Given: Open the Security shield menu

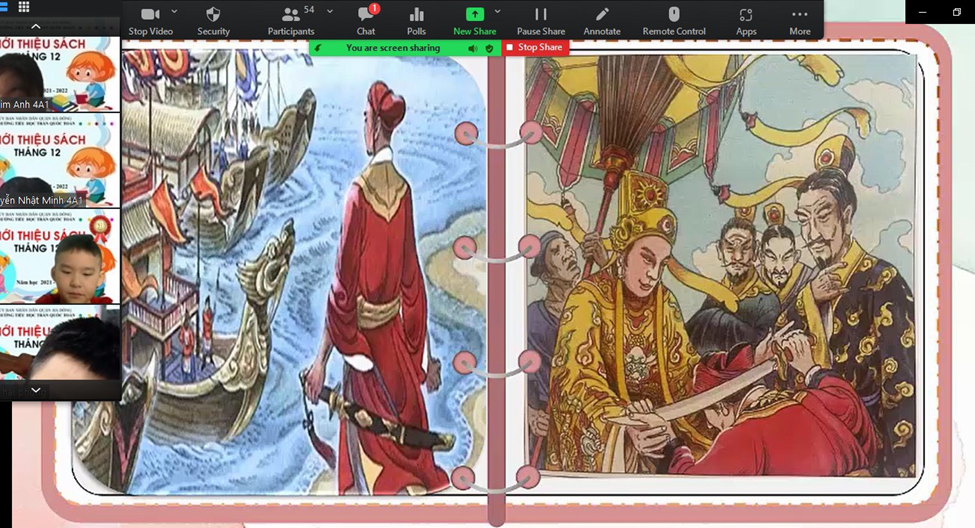Looking at the screenshot, I should tap(213, 21).
